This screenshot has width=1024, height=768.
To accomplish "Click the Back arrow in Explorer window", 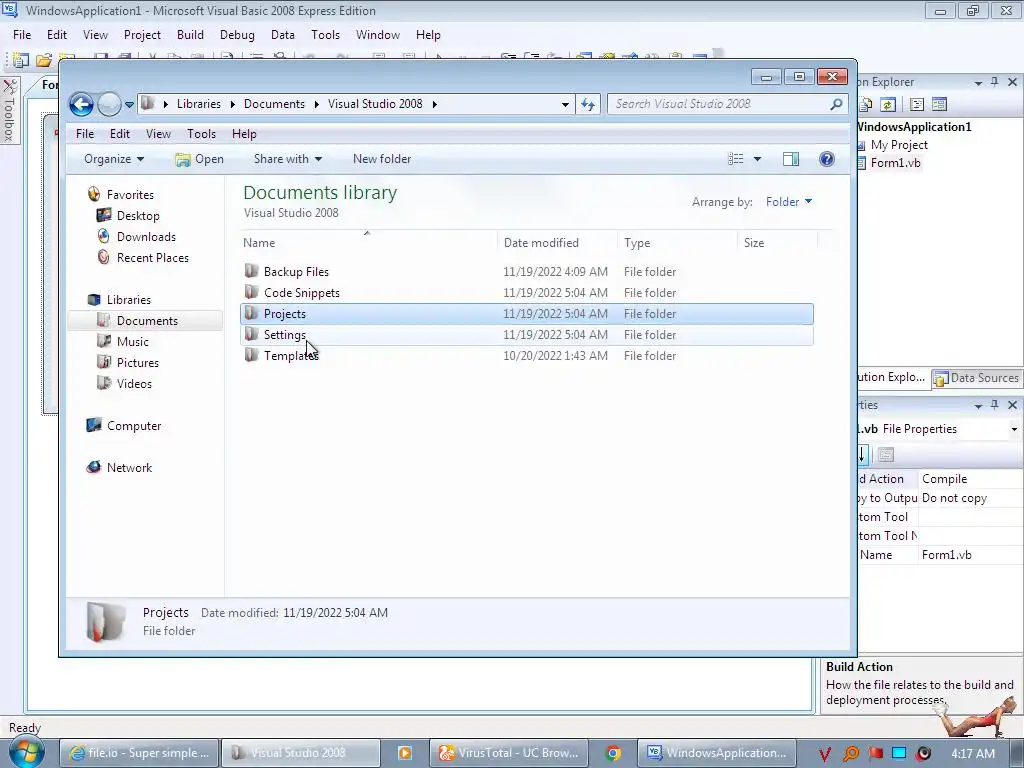I will click(82, 104).
